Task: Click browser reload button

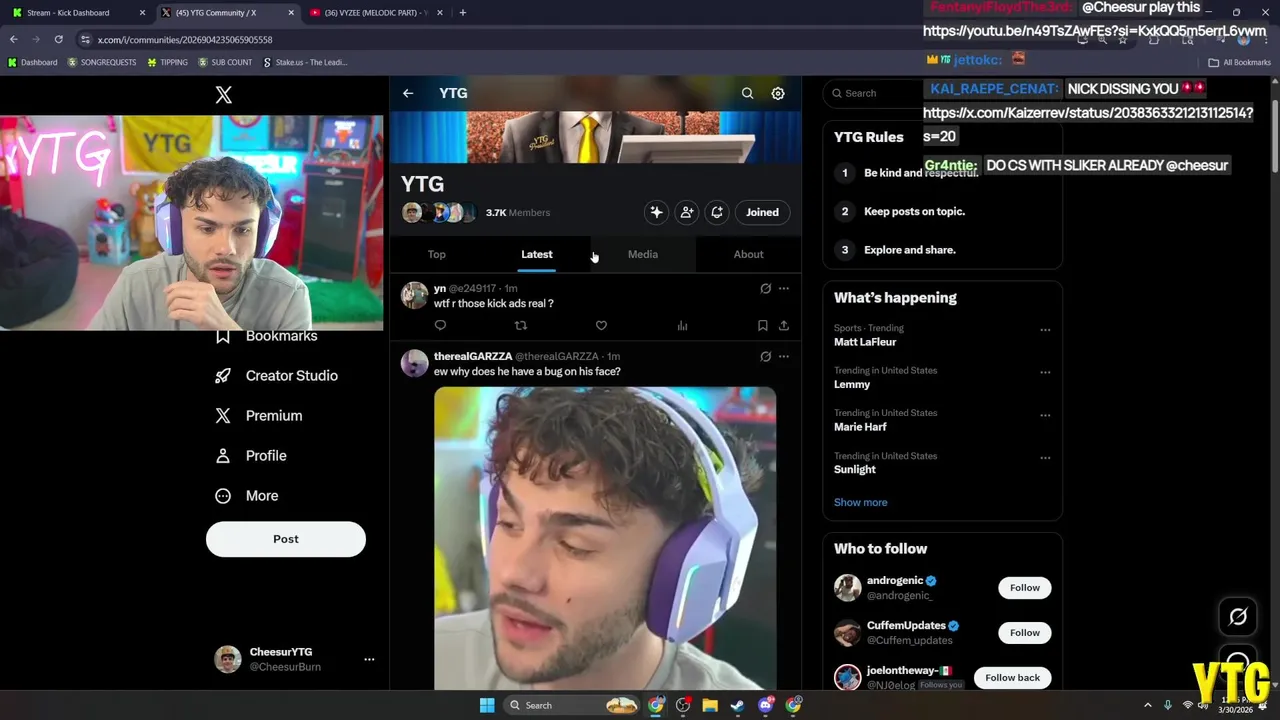Action: click(58, 39)
